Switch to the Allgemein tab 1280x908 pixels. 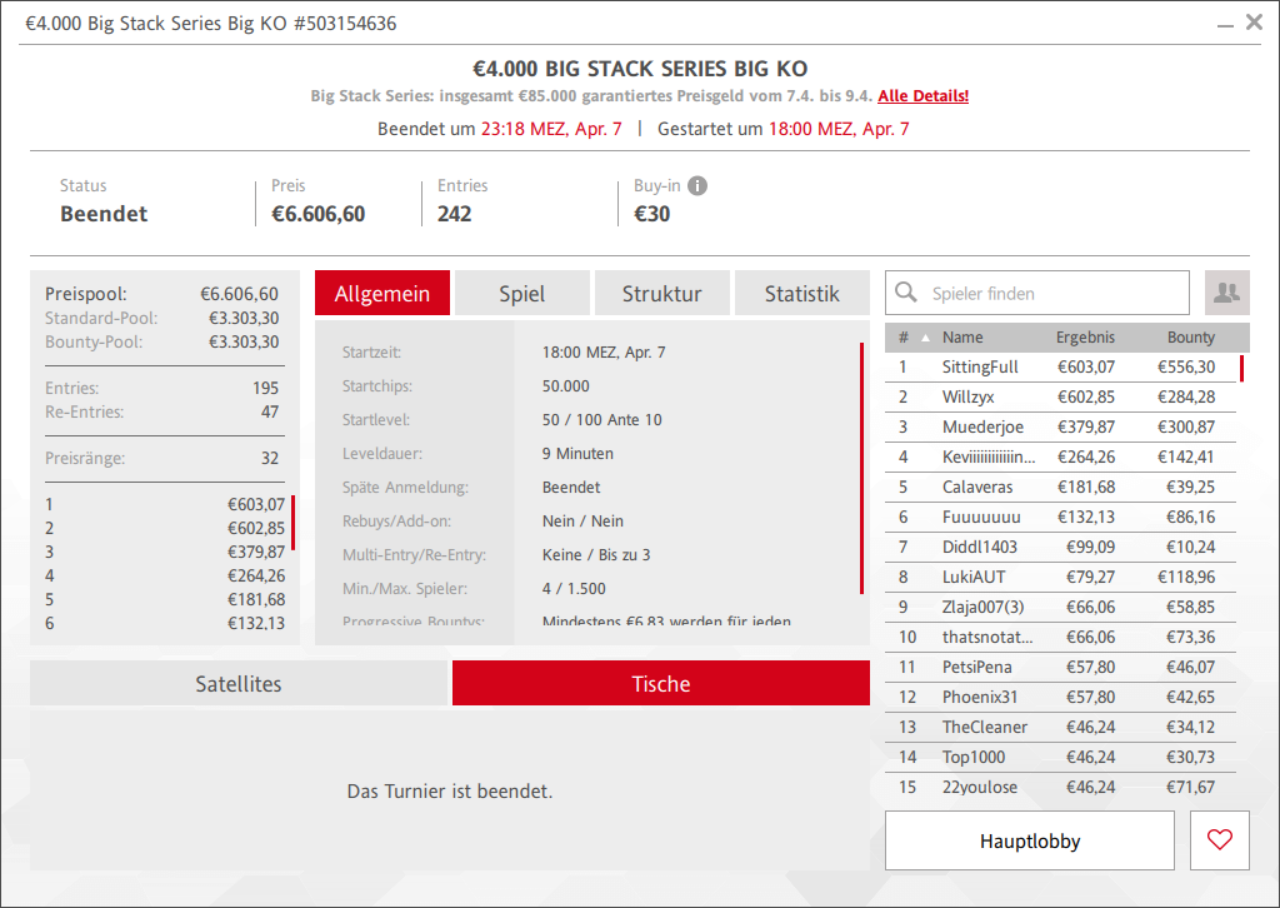tap(382, 293)
